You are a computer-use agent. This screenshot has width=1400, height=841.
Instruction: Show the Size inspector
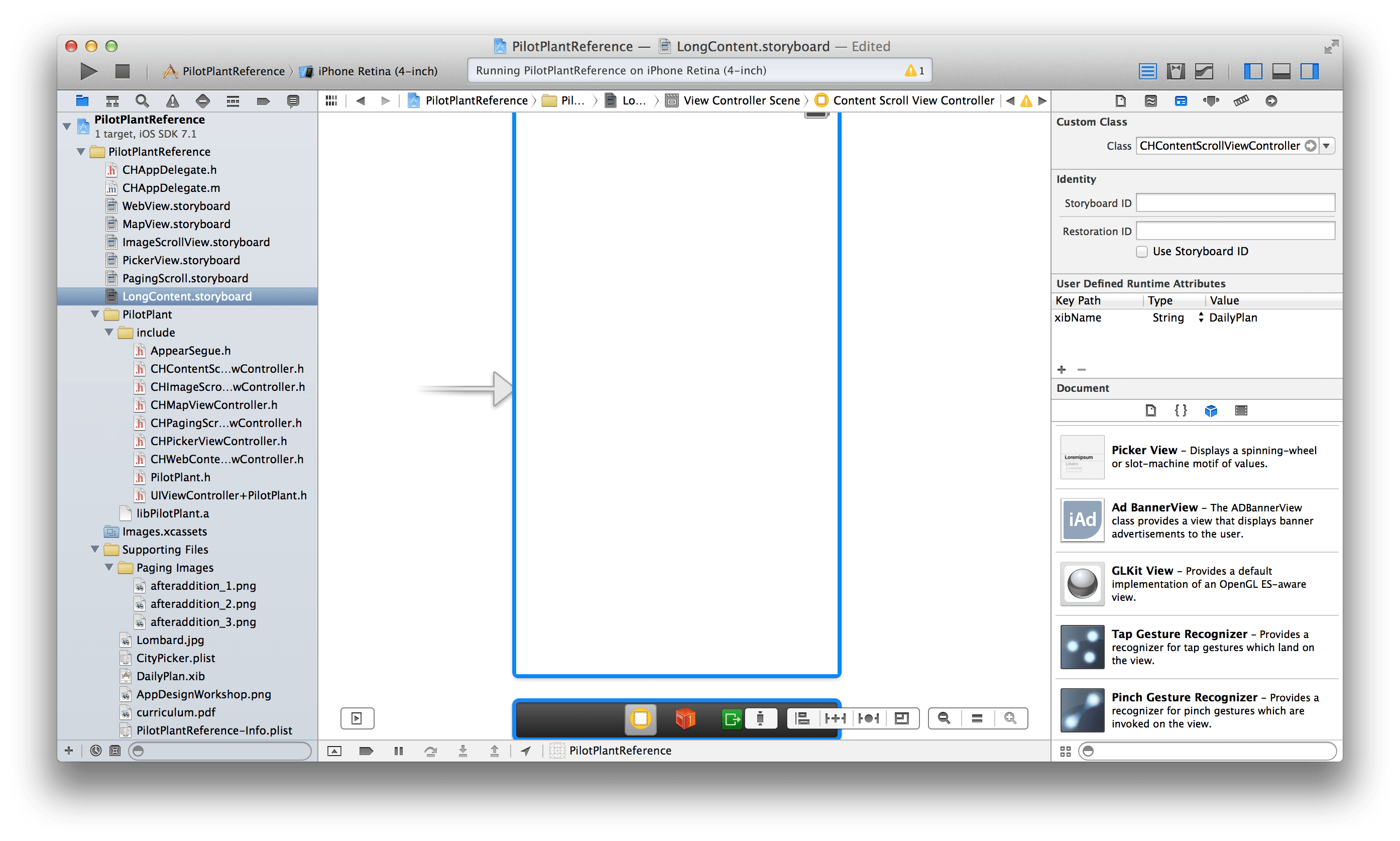point(1241,101)
